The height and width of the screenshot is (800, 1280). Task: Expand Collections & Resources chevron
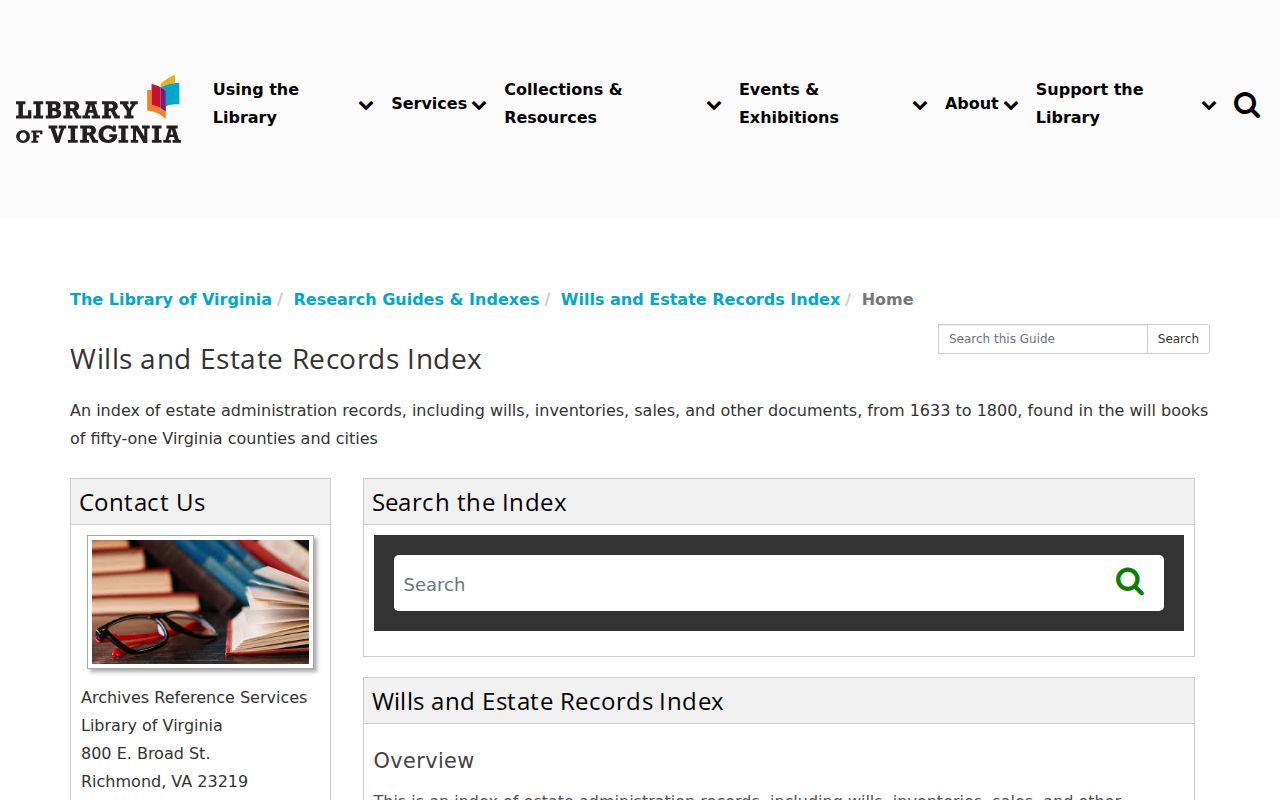pyautogui.click(x=714, y=105)
